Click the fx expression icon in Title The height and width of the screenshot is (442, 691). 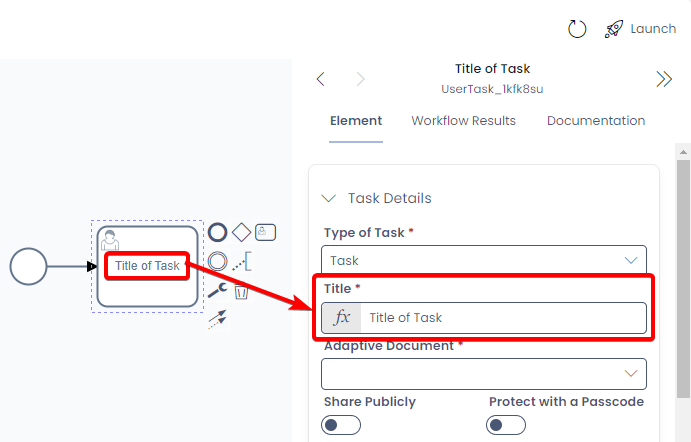point(342,318)
